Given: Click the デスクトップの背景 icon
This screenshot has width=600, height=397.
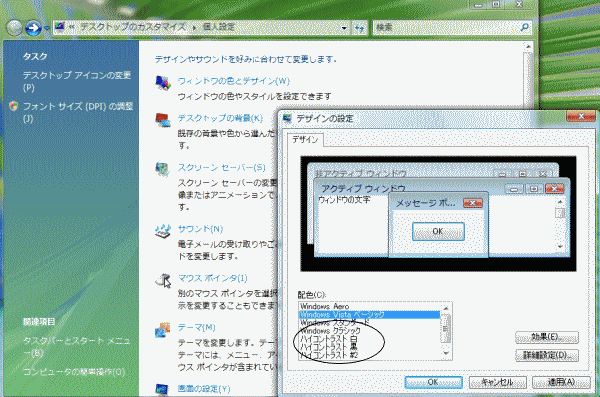Looking at the screenshot, I should coord(163,120).
